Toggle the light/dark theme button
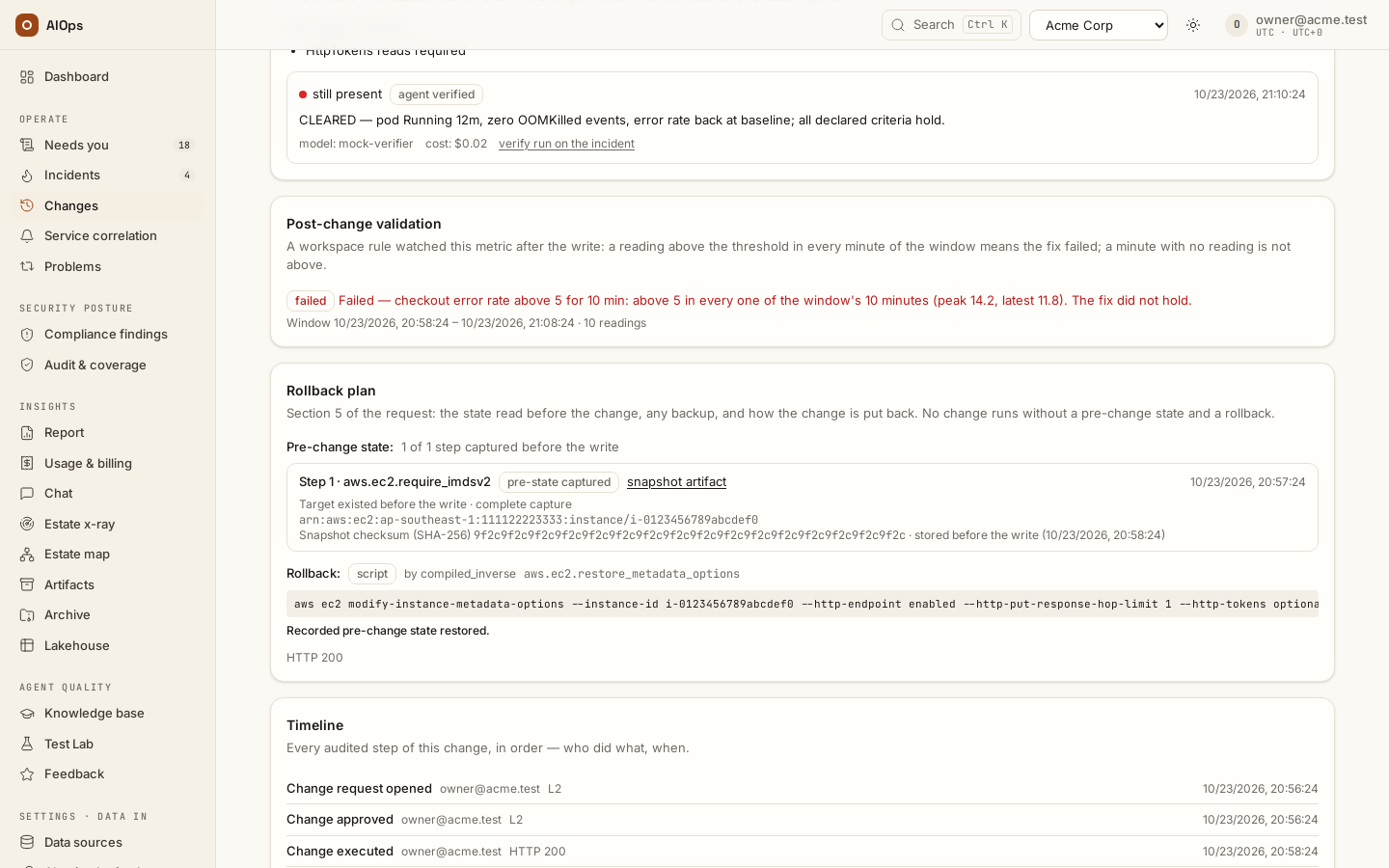This screenshot has width=1389, height=868. tap(1193, 25)
